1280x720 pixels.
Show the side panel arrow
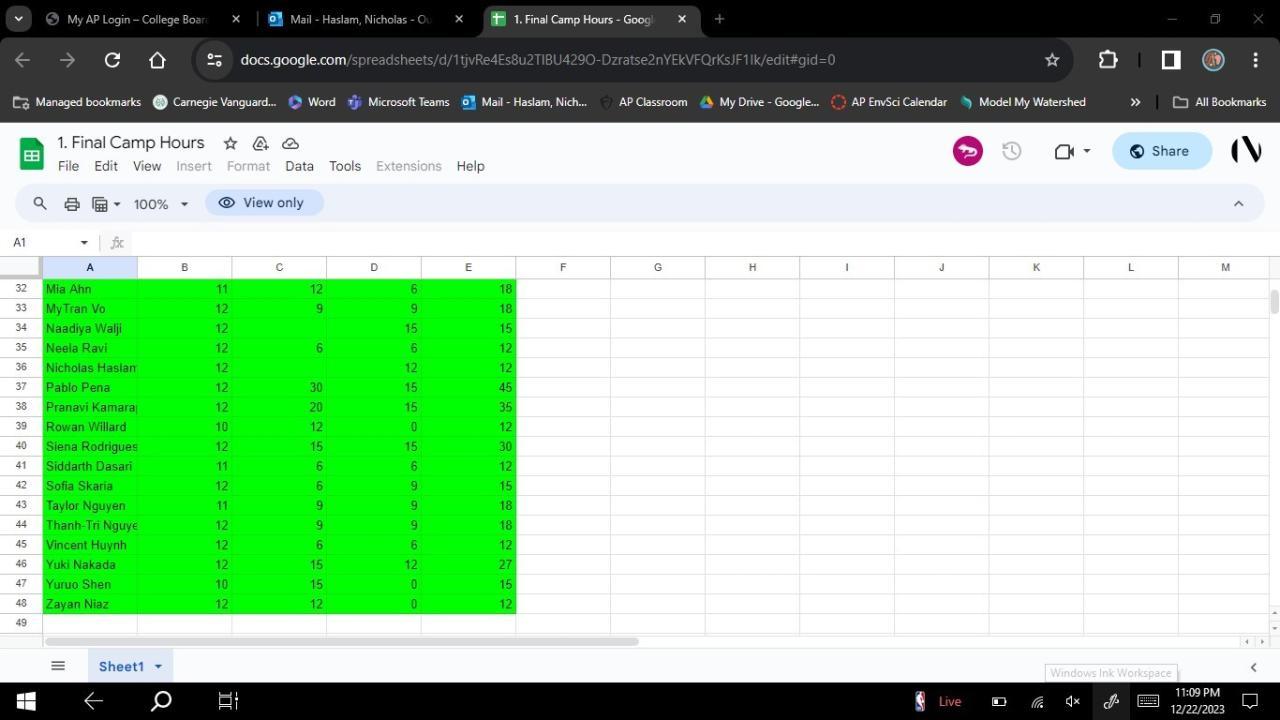[x=1253, y=667]
